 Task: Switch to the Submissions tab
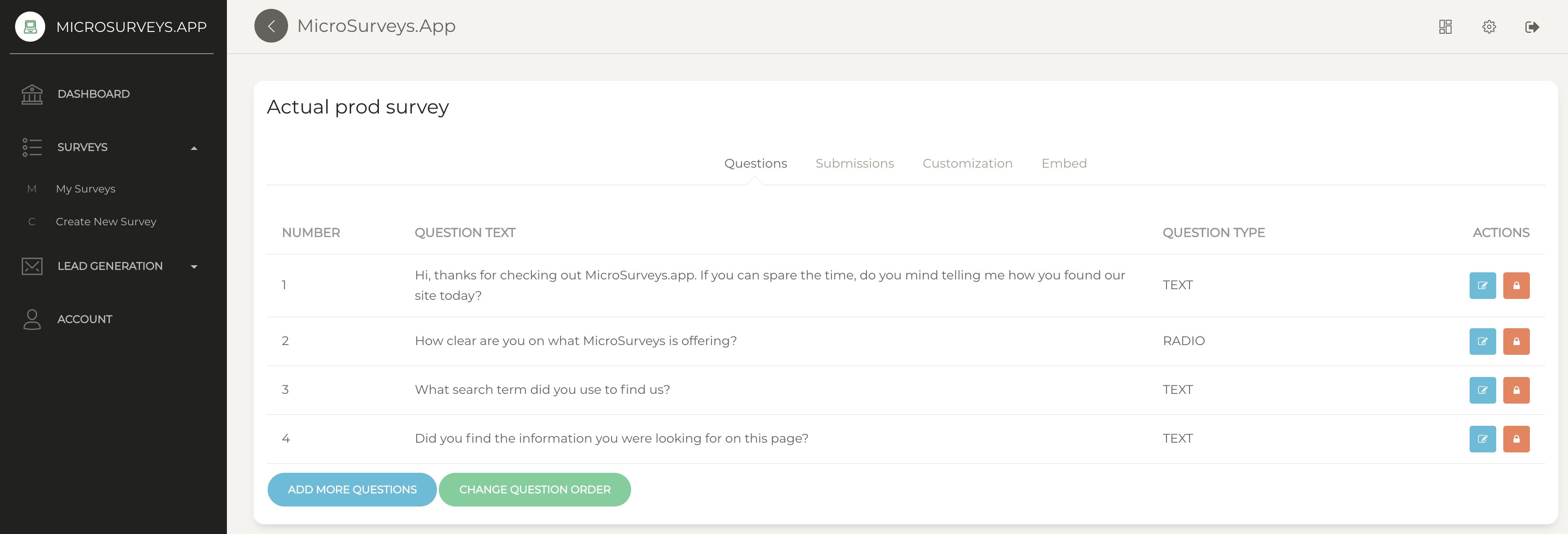[854, 163]
